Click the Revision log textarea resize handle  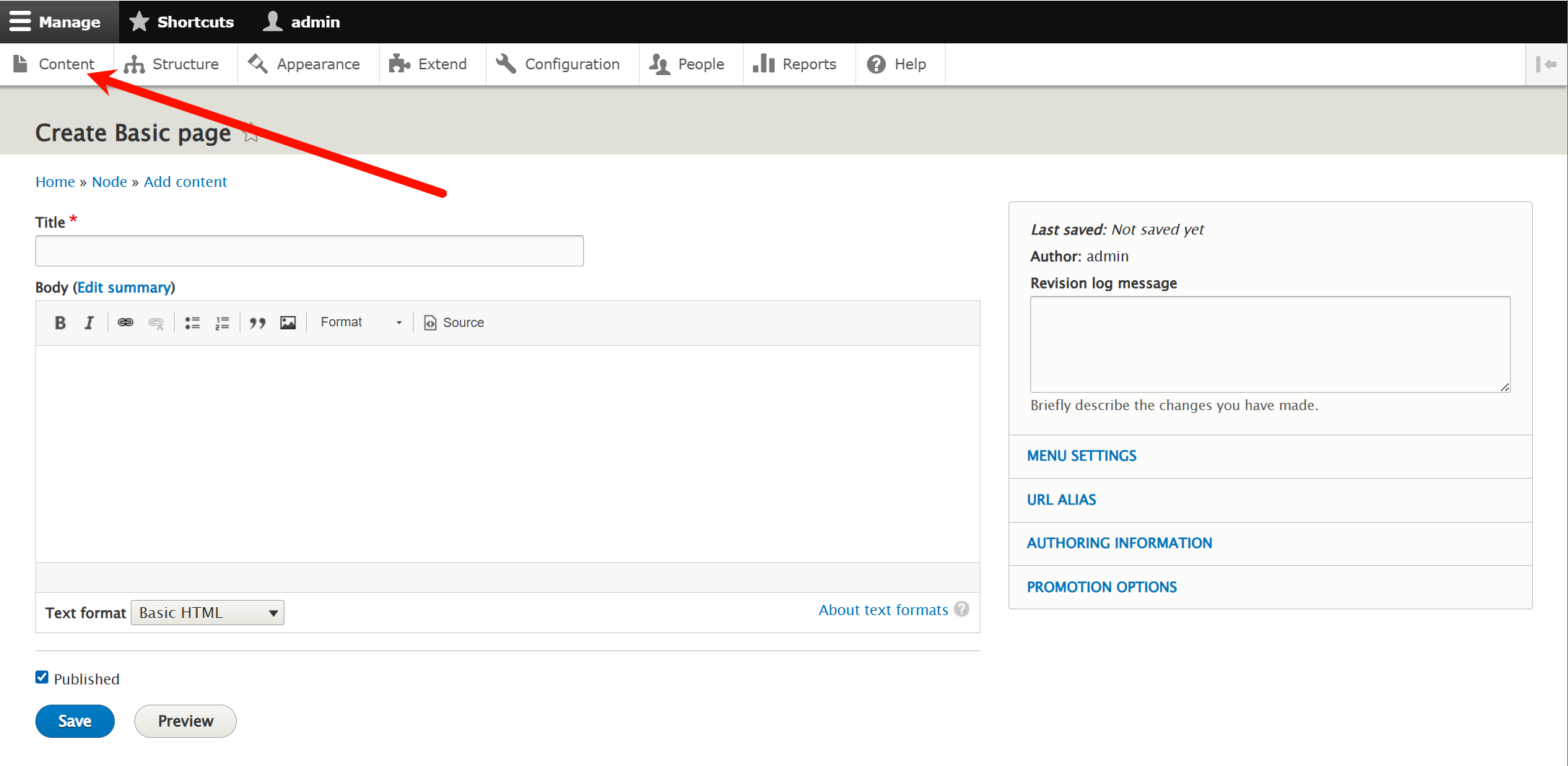point(1504,387)
